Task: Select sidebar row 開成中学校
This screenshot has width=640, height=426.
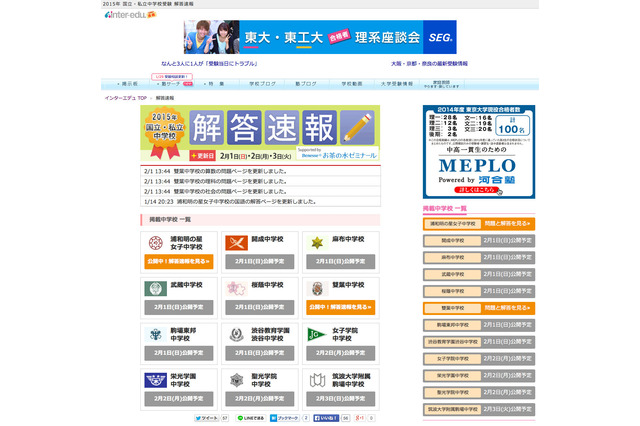Action: (x=479, y=241)
